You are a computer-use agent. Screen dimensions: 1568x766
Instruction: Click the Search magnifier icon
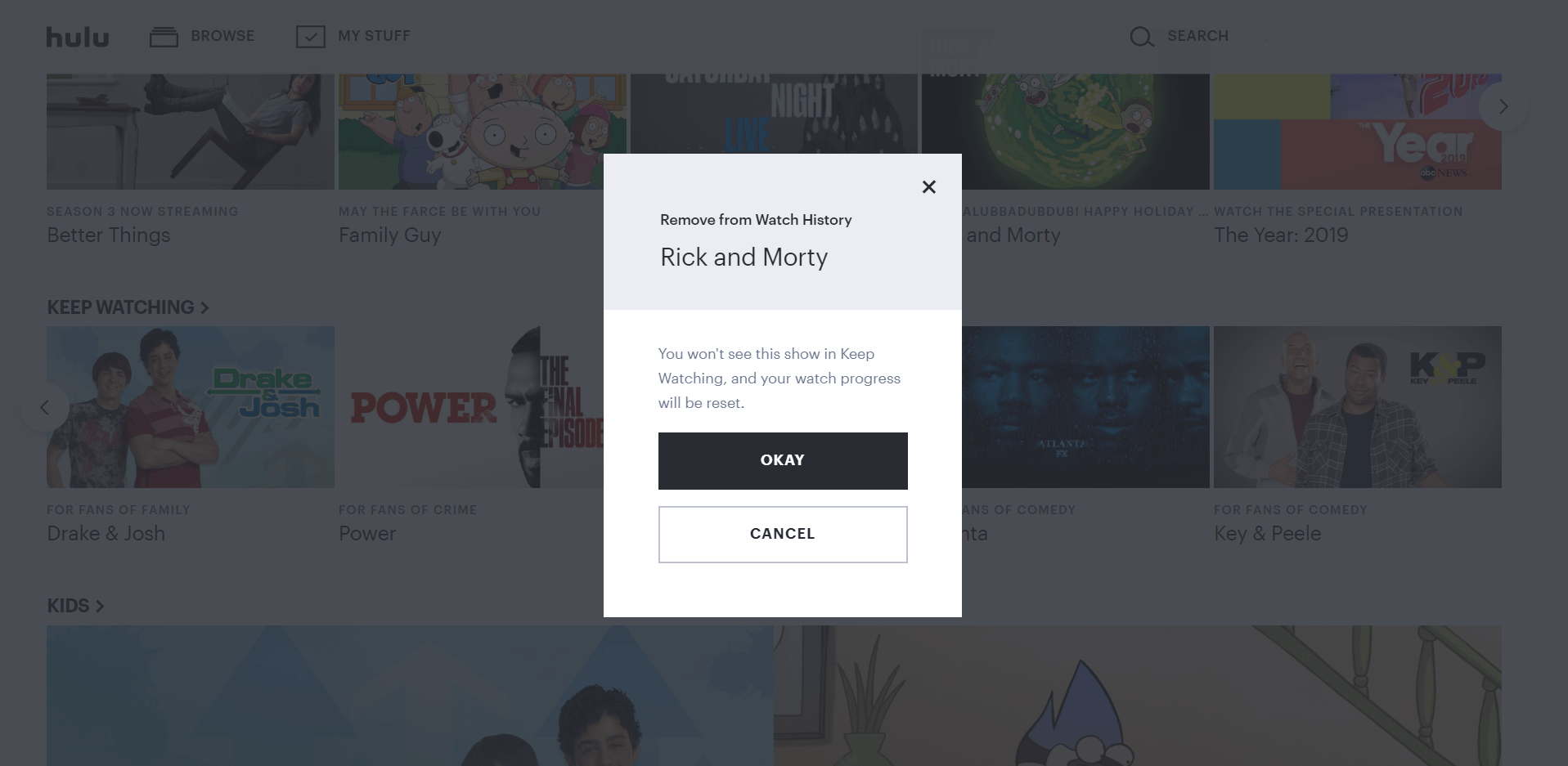coord(1141,37)
